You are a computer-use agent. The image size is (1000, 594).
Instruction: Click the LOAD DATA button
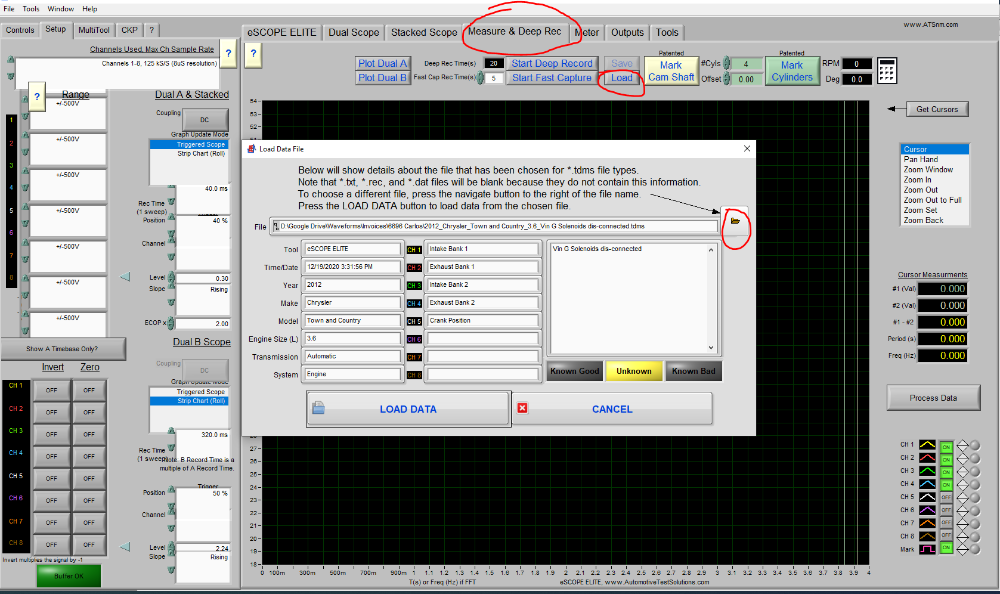click(x=408, y=409)
